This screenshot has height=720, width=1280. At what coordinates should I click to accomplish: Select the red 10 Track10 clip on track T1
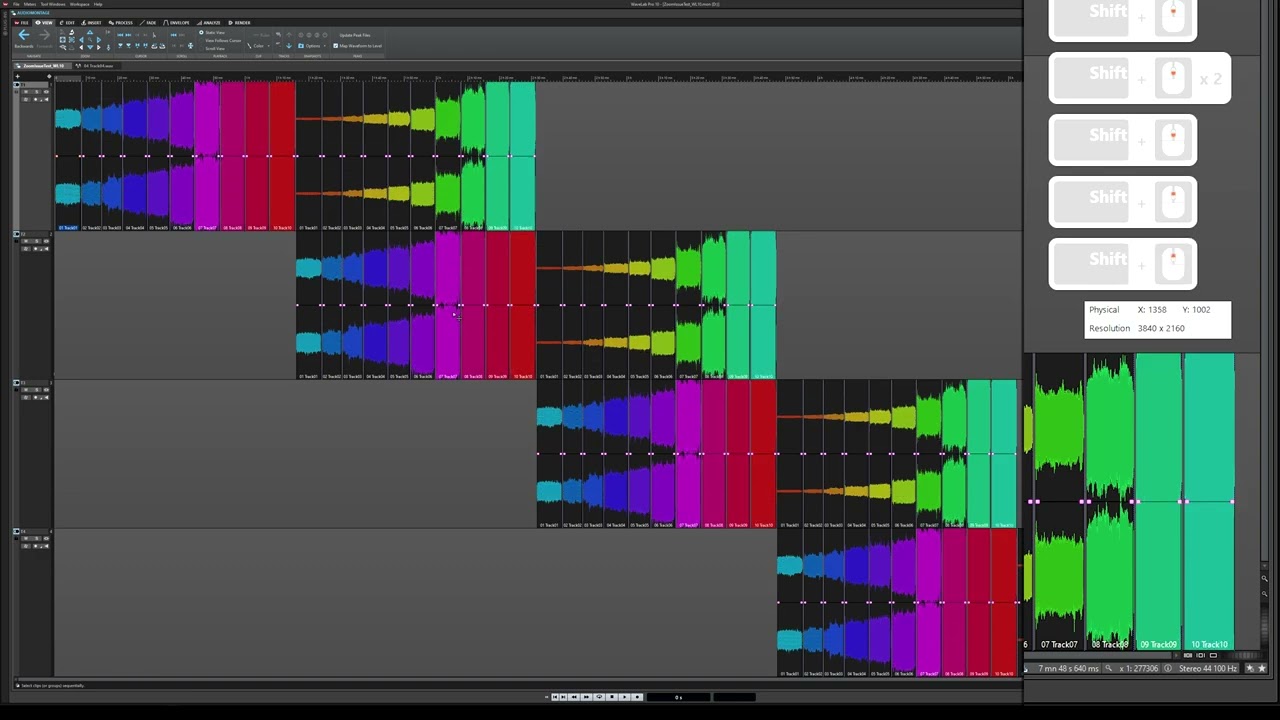(282, 155)
